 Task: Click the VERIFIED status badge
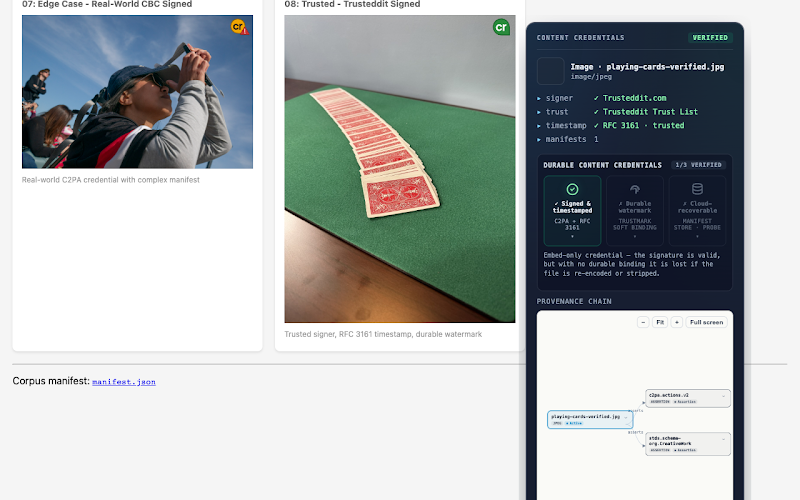[710, 38]
